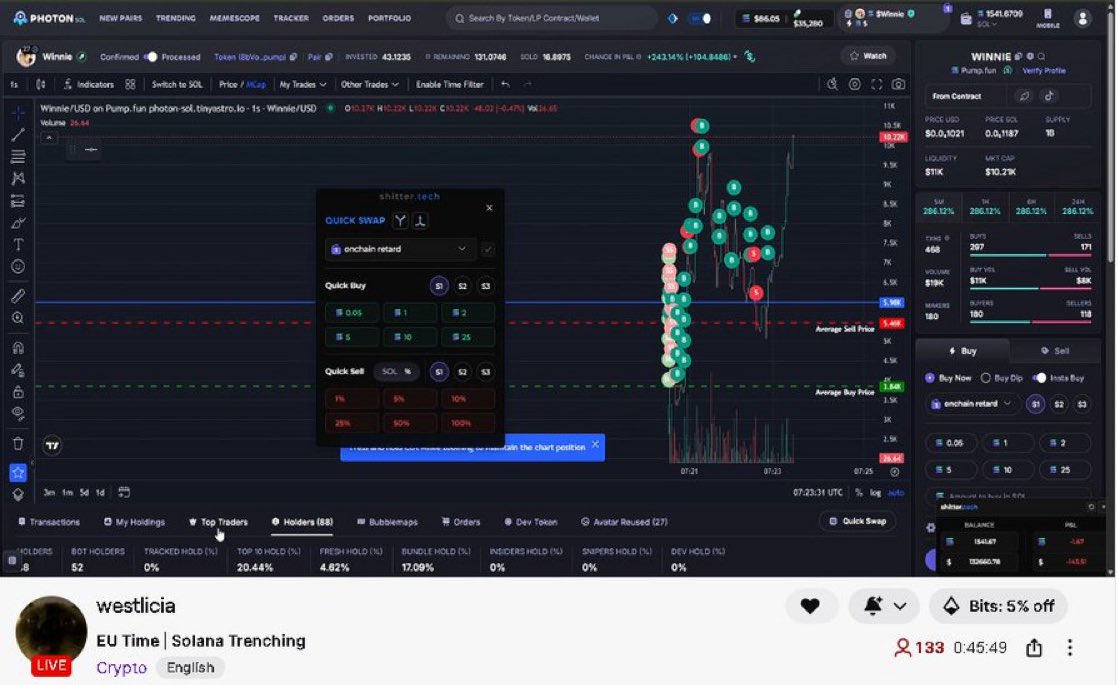Select the emoji sticker tool
The width and height of the screenshot is (1118, 685).
pos(18,267)
